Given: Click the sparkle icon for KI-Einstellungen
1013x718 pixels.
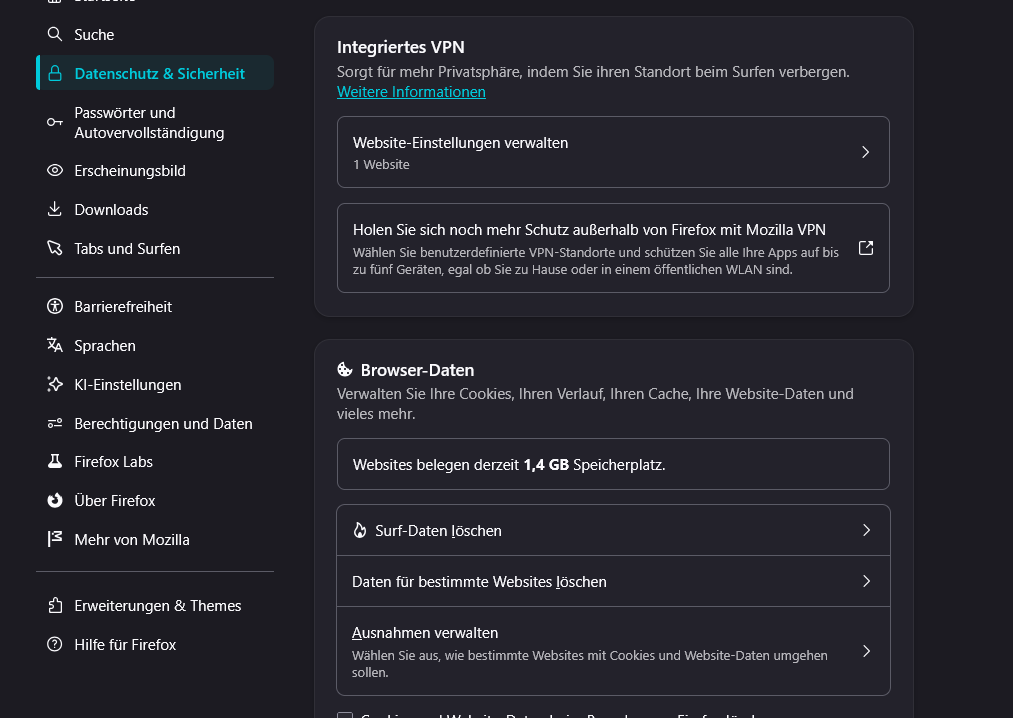Looking at the screenshot, I should pyautogui.click(x=55, y=384).
